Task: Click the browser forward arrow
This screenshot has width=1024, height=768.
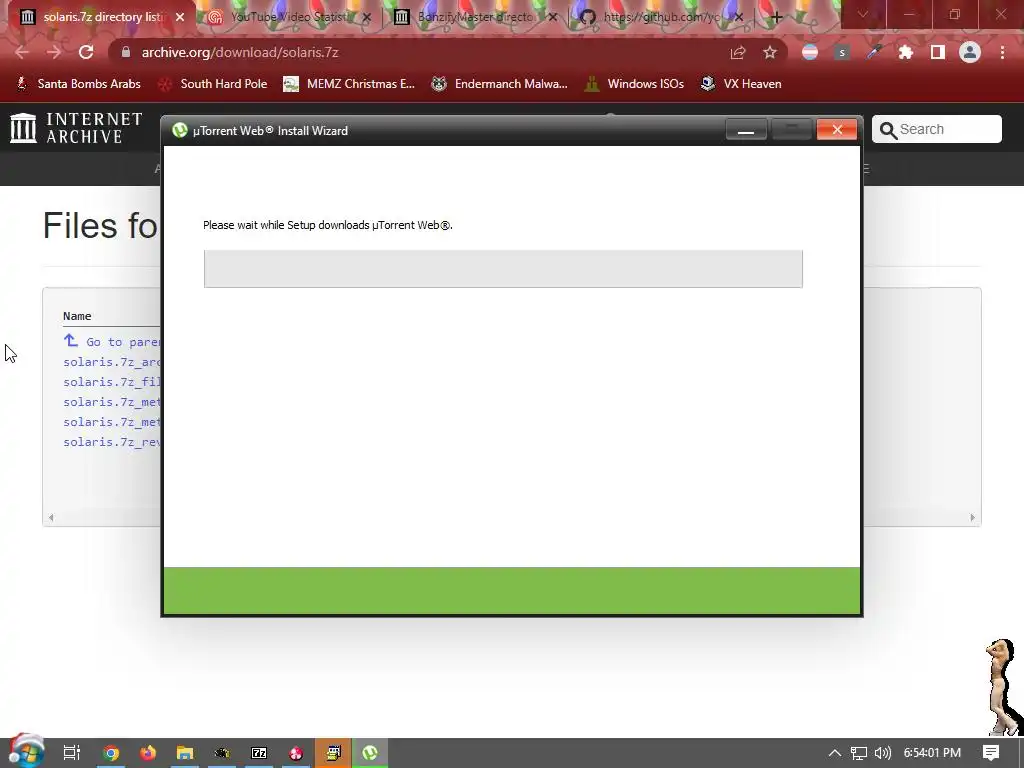Action: [x=54, y=52]
